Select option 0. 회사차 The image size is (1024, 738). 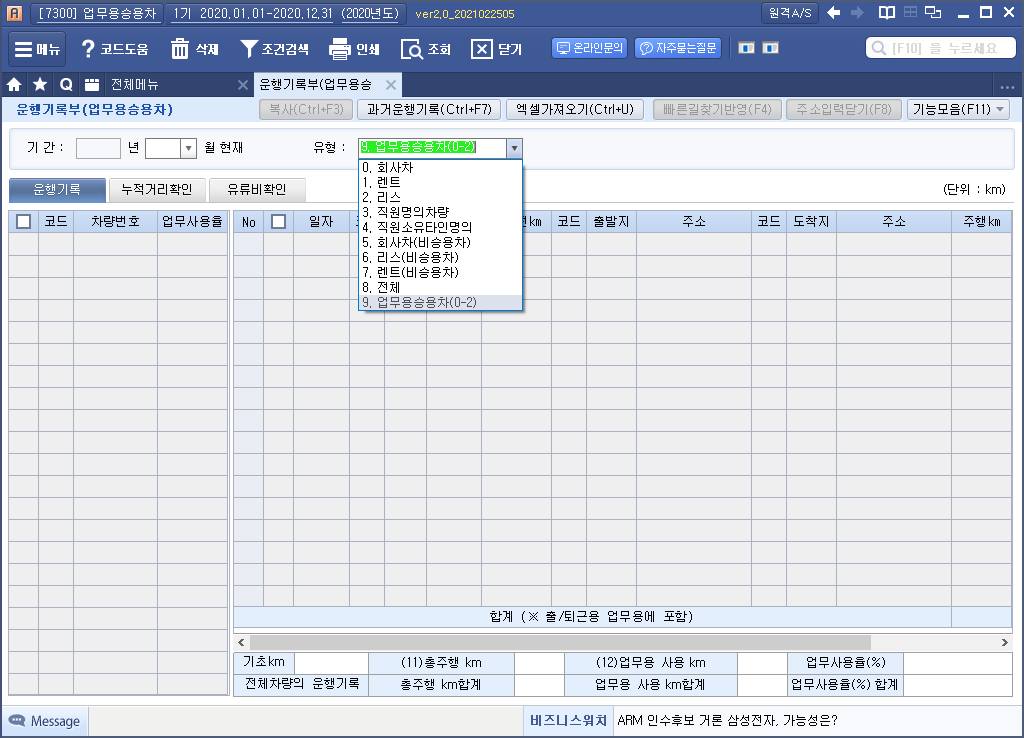click(x=440, y=168)
